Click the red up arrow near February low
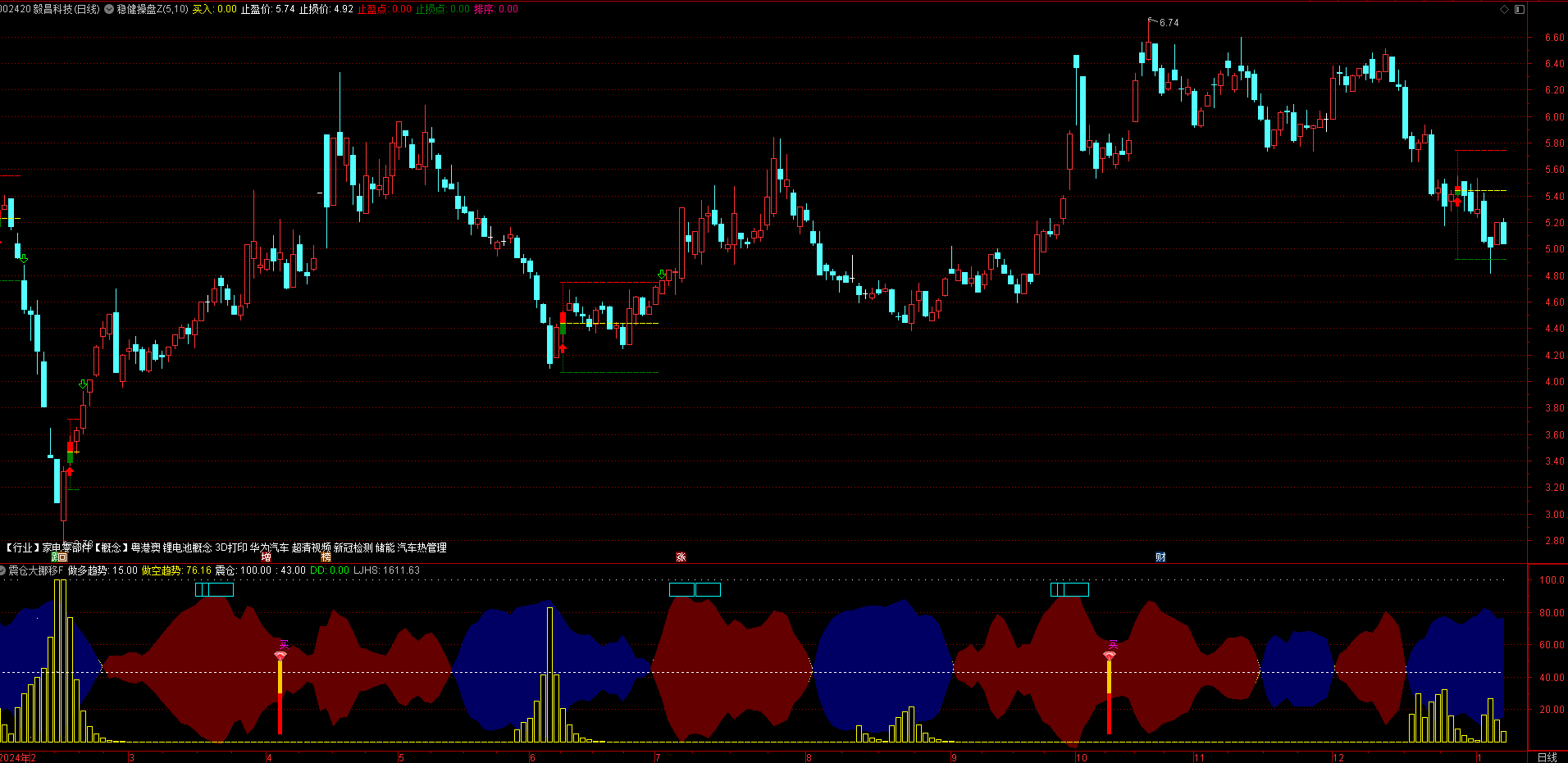Screen dimensions: 1568x763 tap(70, 471)
